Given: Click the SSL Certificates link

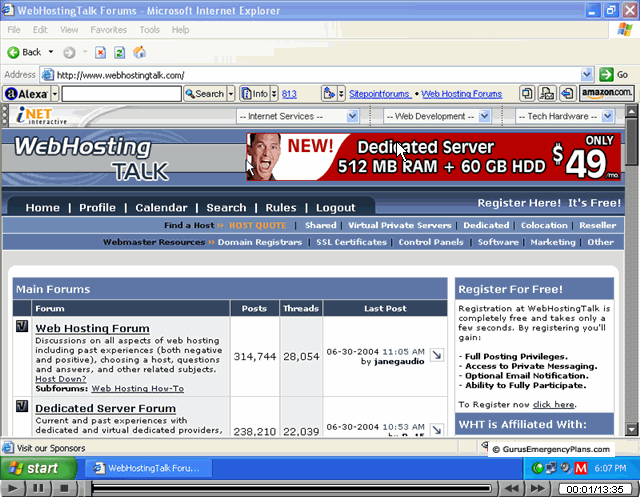Looking at the screenshot, I should [x=351, y=242].
